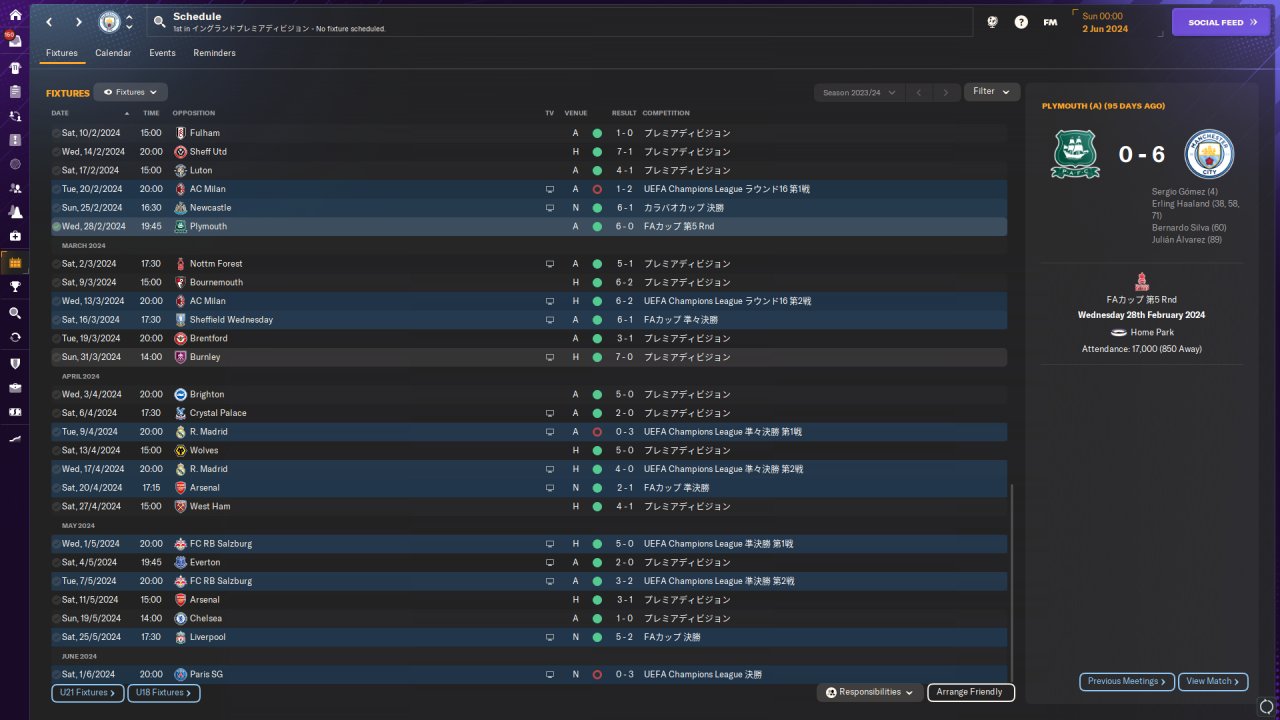The height and width of the screenshot is (720, 1280).
Task: Click the Opposition column header
Action: (x=193, y=113)
